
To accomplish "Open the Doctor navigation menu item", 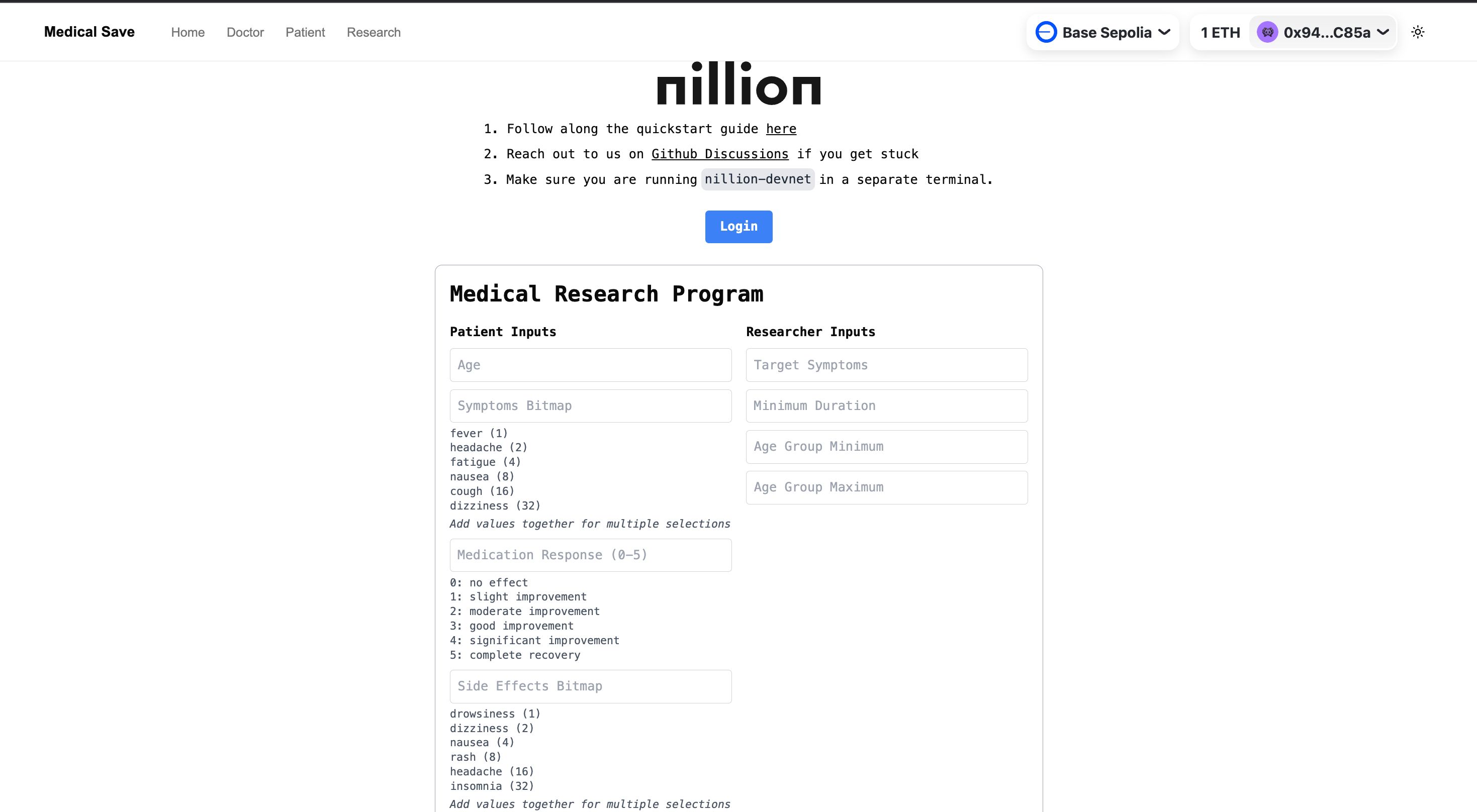I will [x=245, y=32].
